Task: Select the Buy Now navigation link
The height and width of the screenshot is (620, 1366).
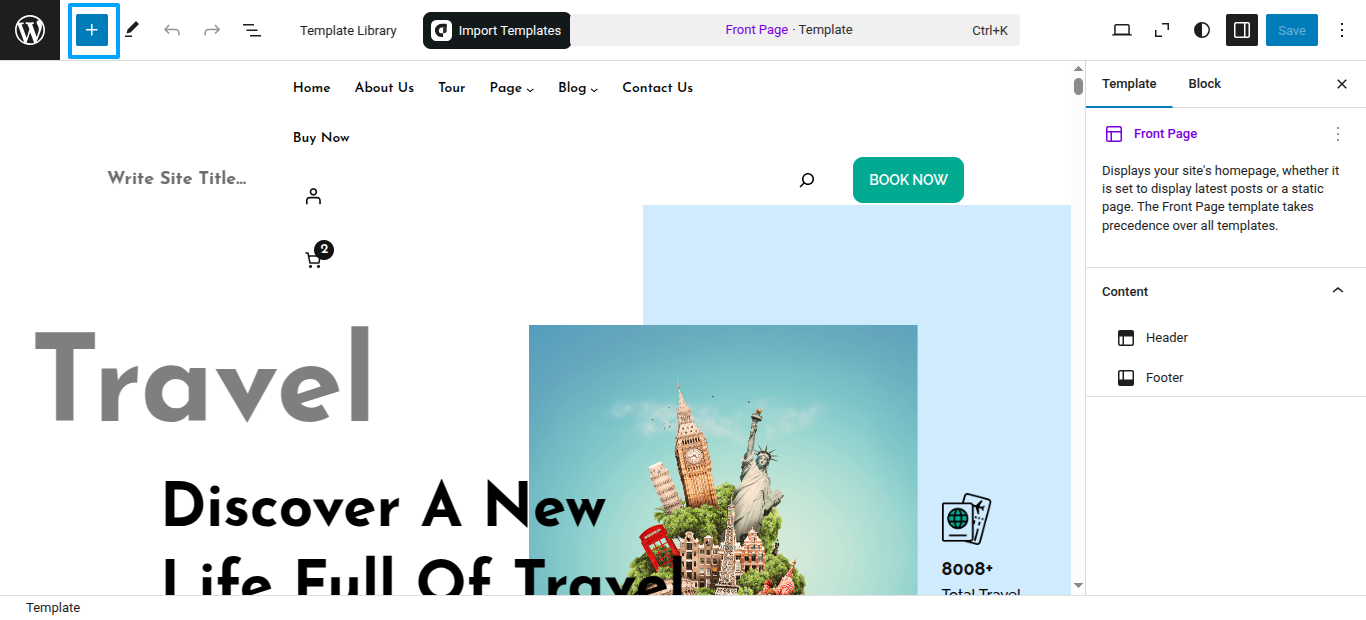Action: pos(321,138)
